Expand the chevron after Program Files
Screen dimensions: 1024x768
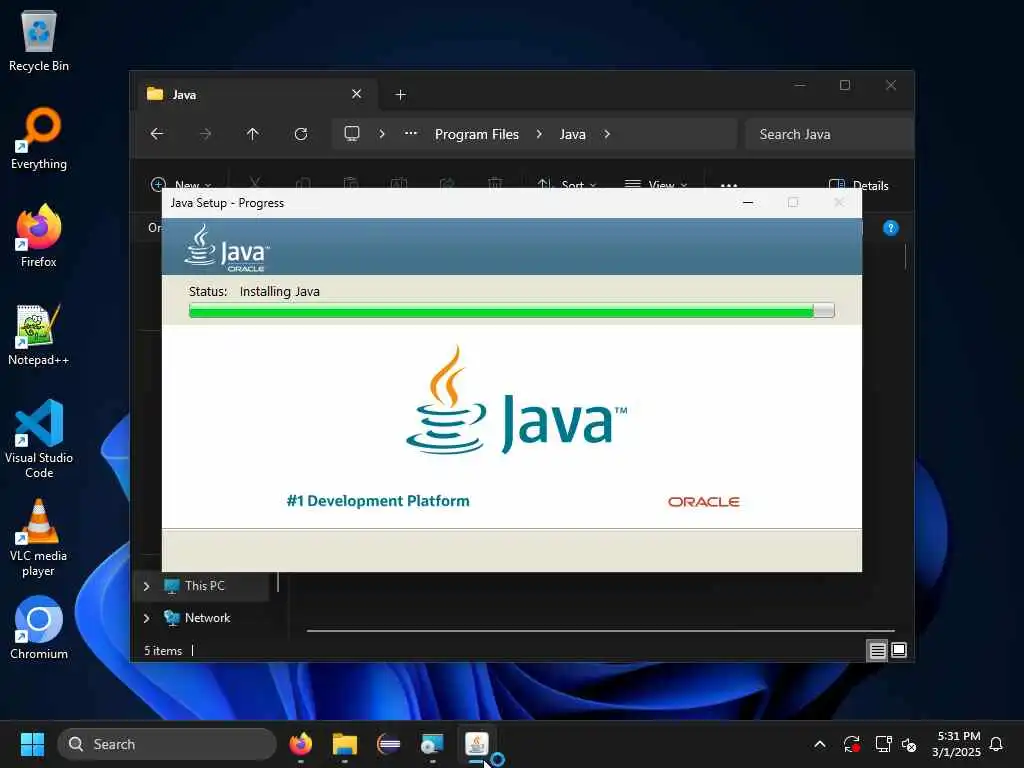click(x=539, y=134)
